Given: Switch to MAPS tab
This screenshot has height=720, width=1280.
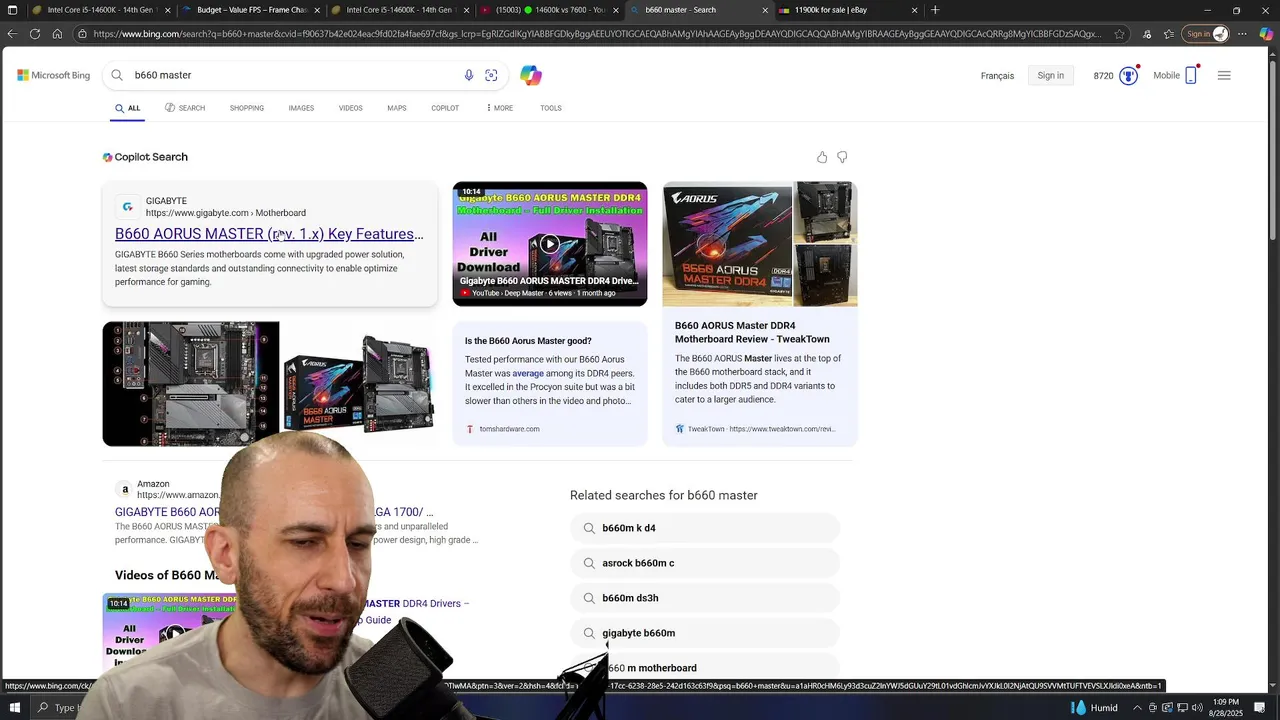Looking at the screenshot, I should (x=397, y=108).
